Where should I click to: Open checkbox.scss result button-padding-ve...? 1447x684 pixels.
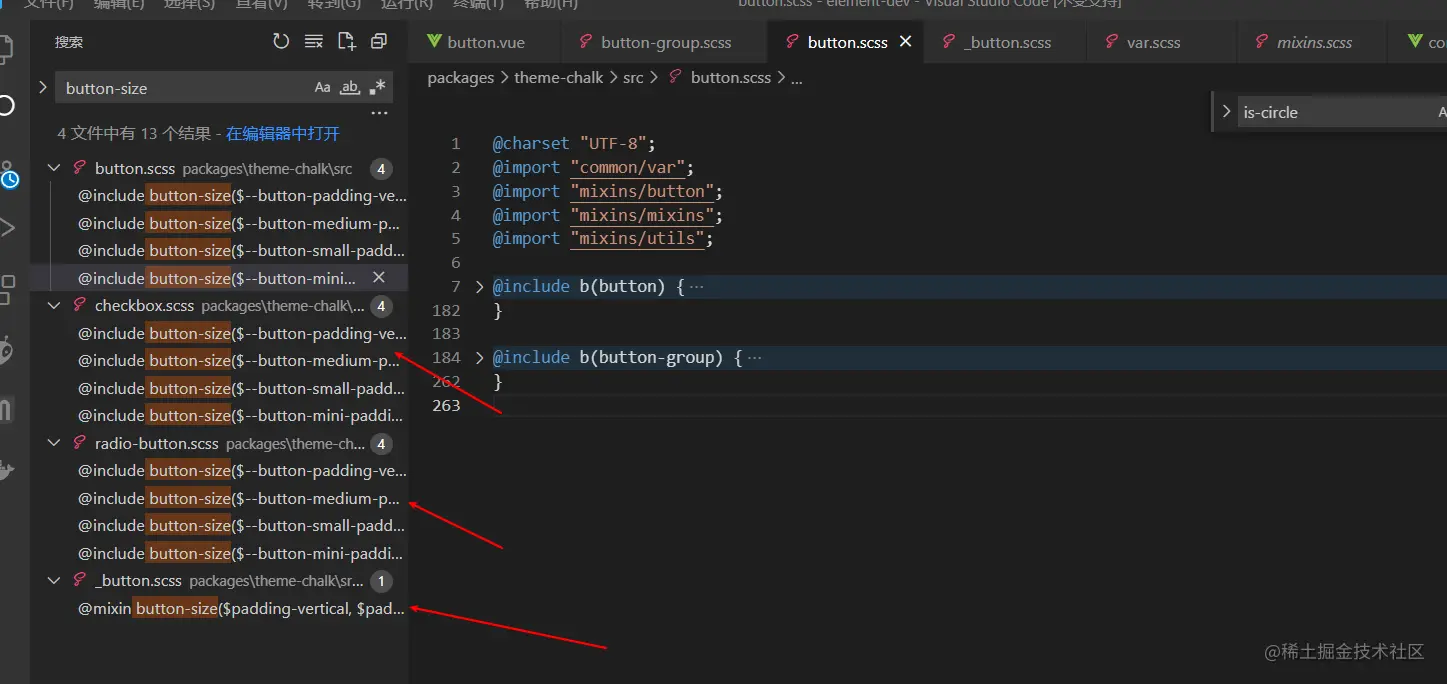(x=242, y=333)
